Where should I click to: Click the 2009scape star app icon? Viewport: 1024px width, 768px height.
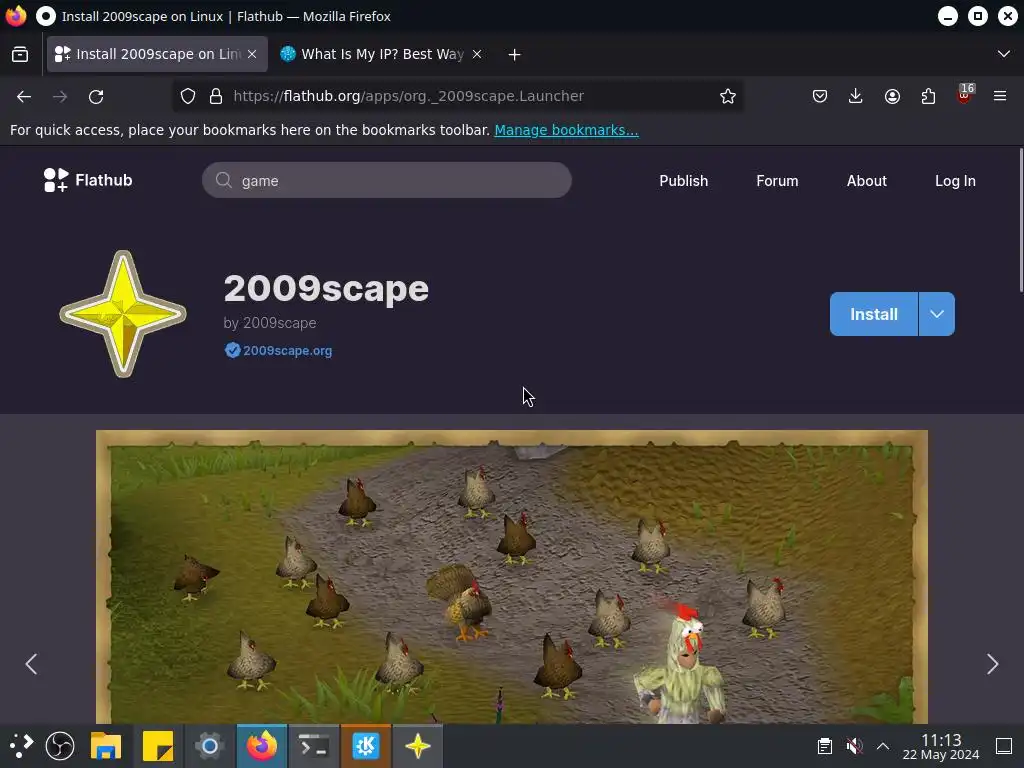pyautogui.click(x=123, y=313)
